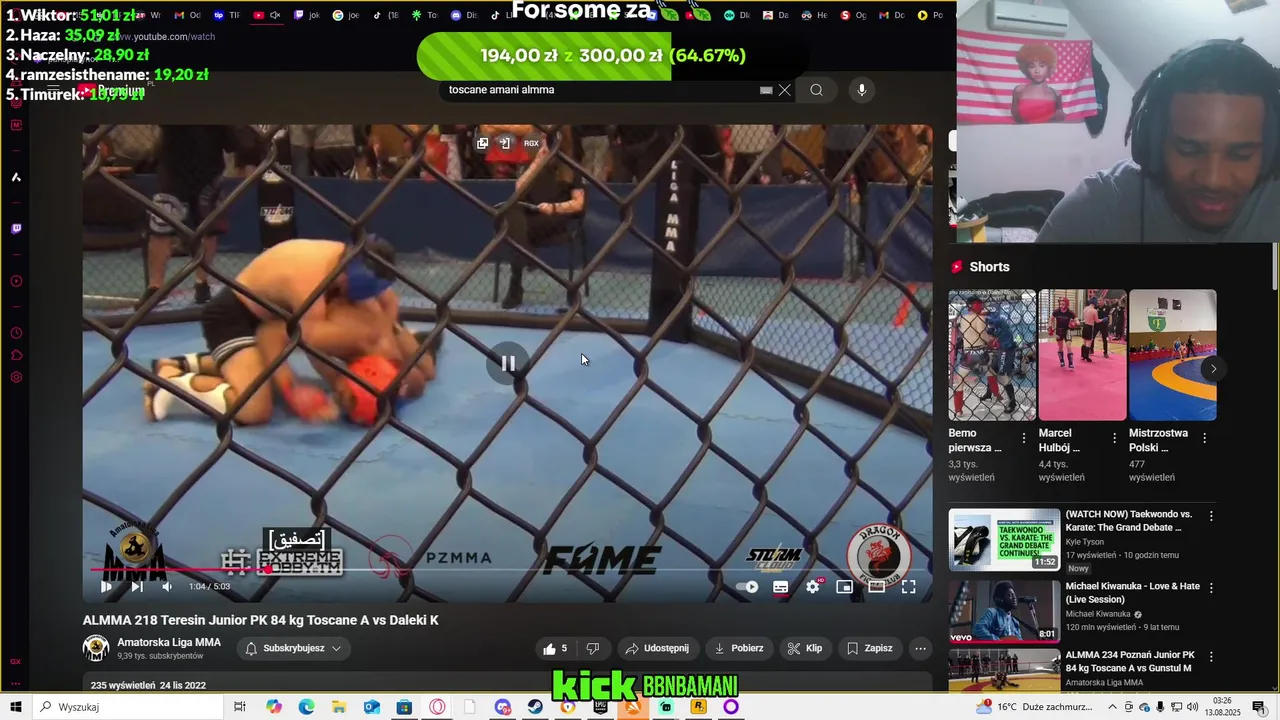Click the settings gear in browser sidebar
This screenshot has height=720, width=1280.
(16, 378)
